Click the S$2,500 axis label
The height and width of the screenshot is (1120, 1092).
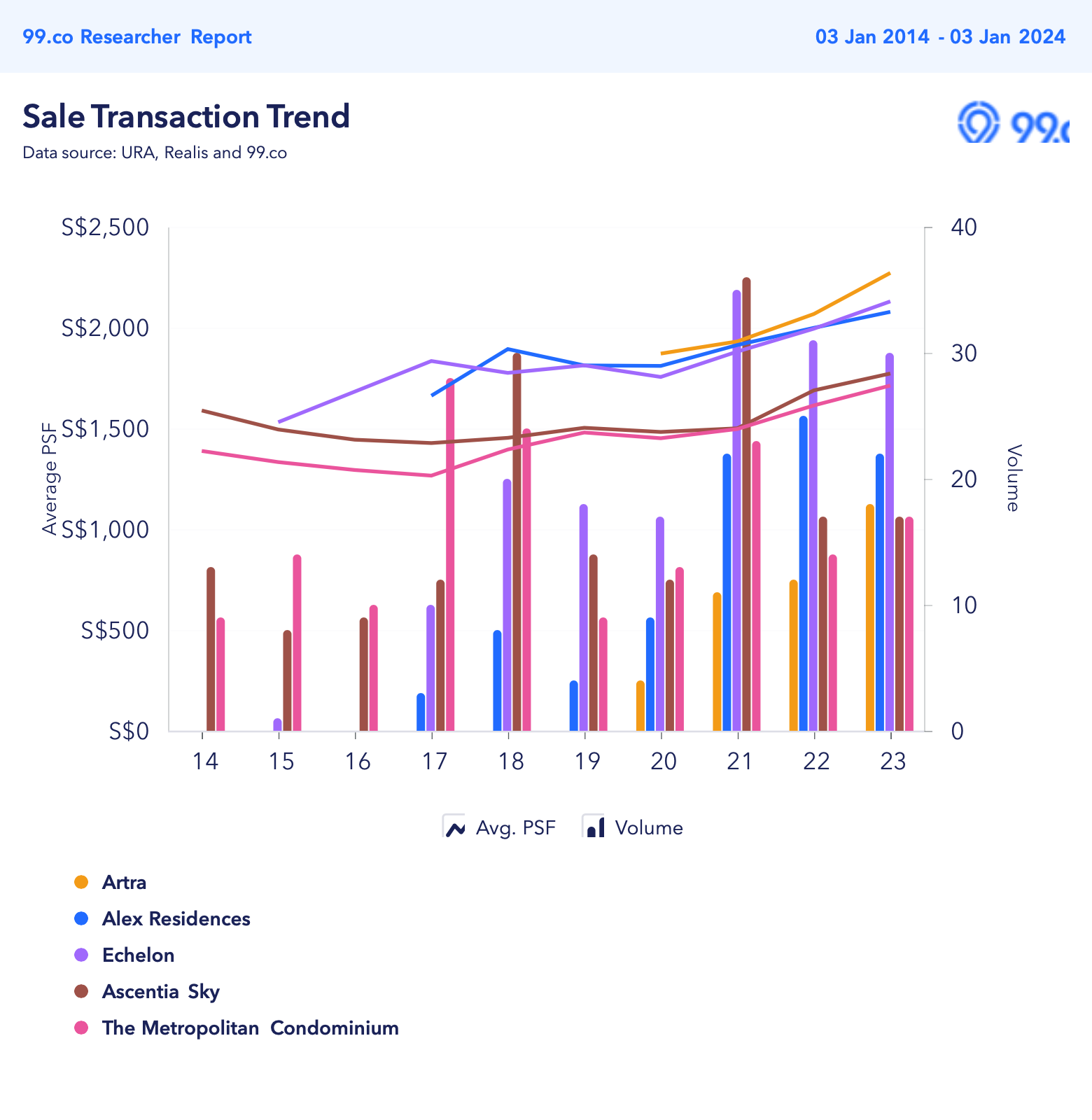[x=105, y=227]
